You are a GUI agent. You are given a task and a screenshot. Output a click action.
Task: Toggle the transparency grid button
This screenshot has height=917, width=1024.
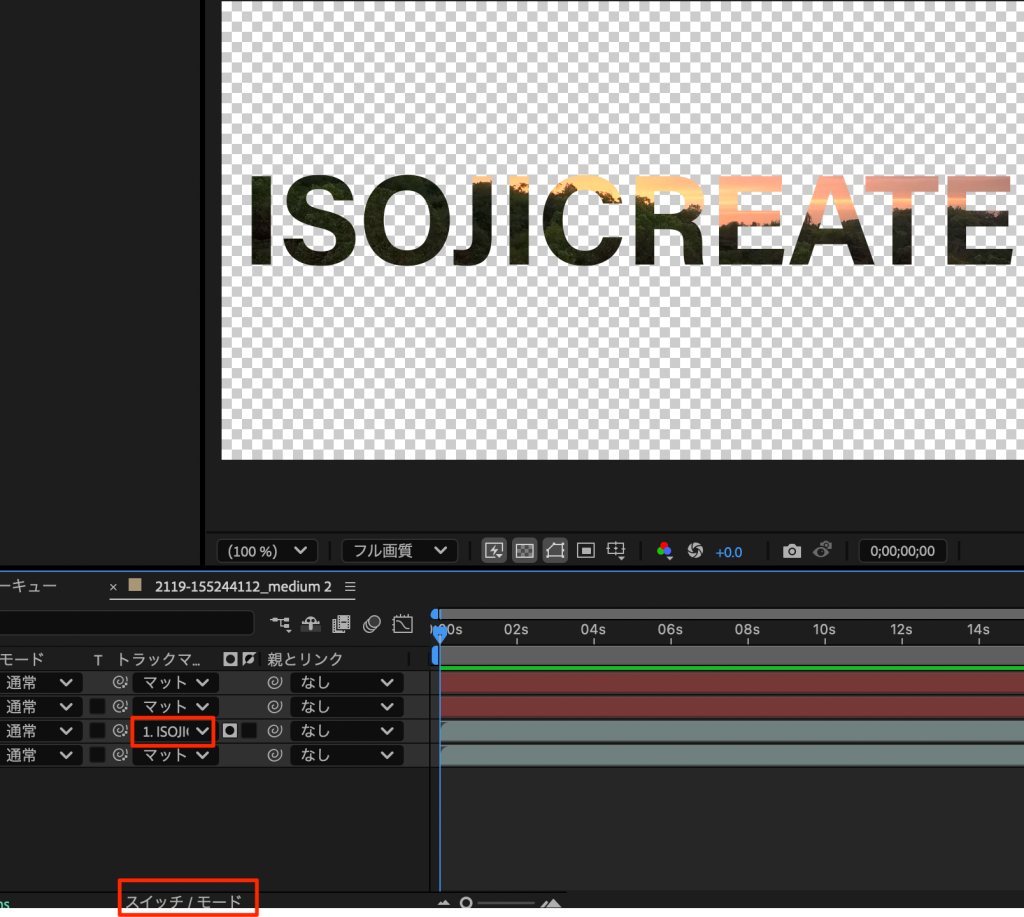pyautogui.click(x=525, y=551)
